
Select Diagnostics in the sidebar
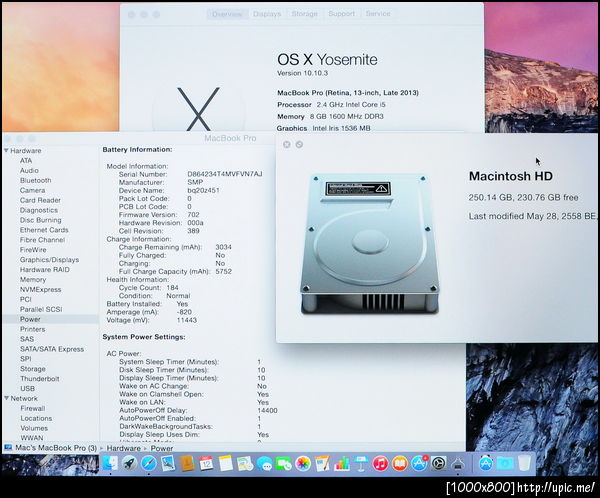click(x=39, y=210)
